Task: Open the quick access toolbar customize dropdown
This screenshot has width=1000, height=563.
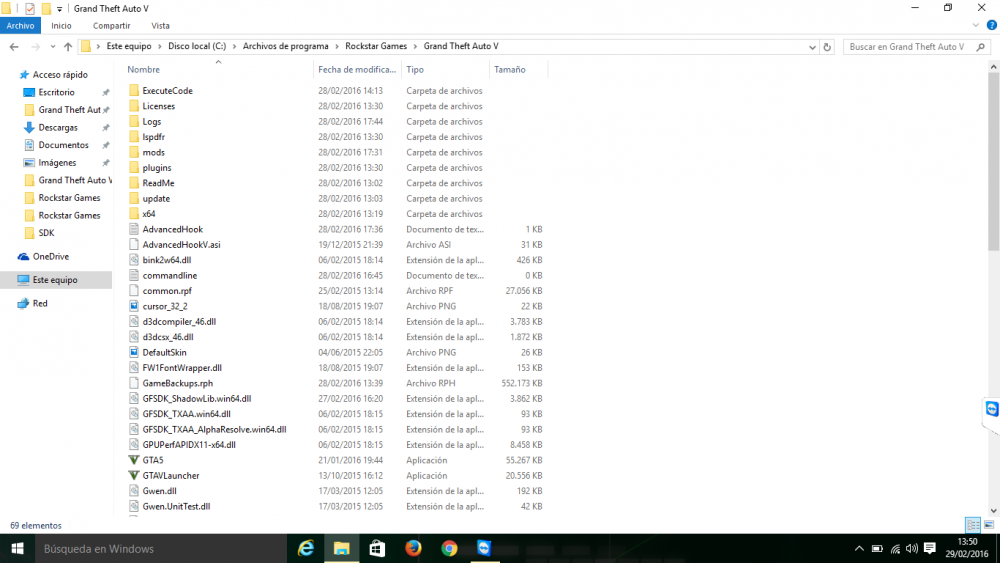Action: [x=59, y=9]
